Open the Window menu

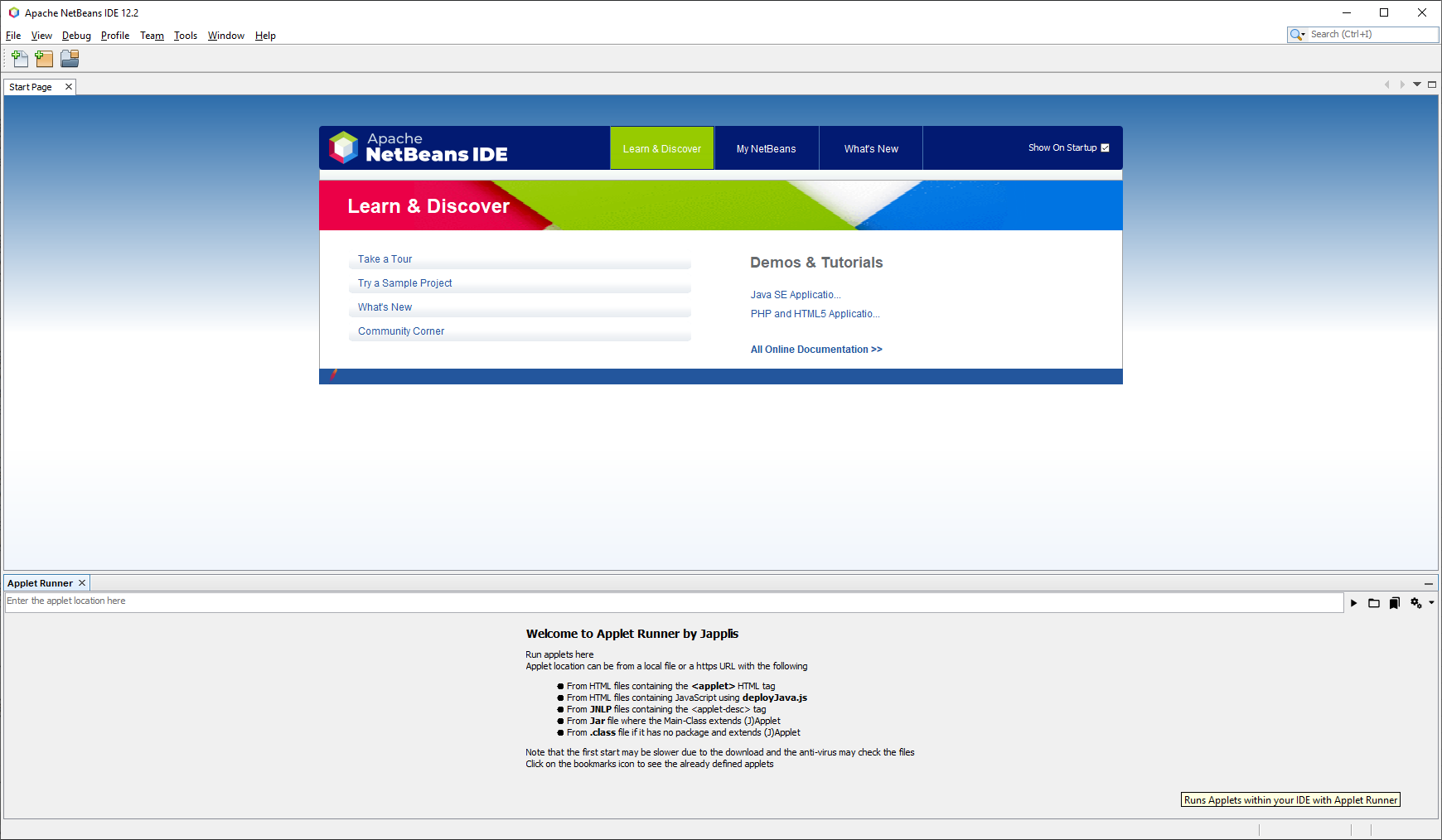pos(226,36)
